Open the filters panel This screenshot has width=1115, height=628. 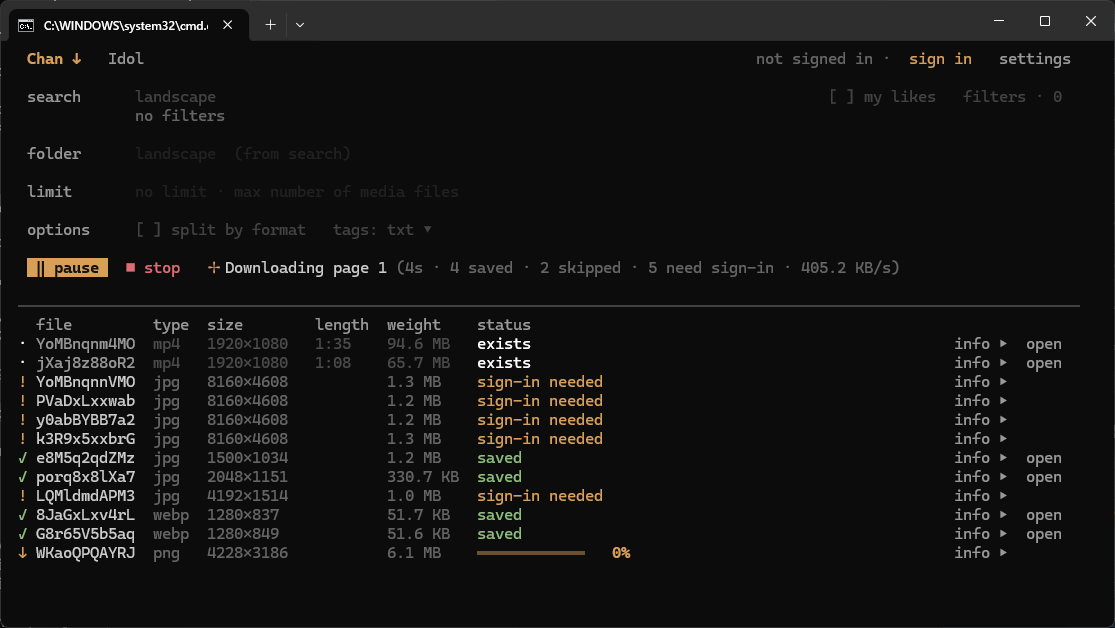click(1012, 97)
